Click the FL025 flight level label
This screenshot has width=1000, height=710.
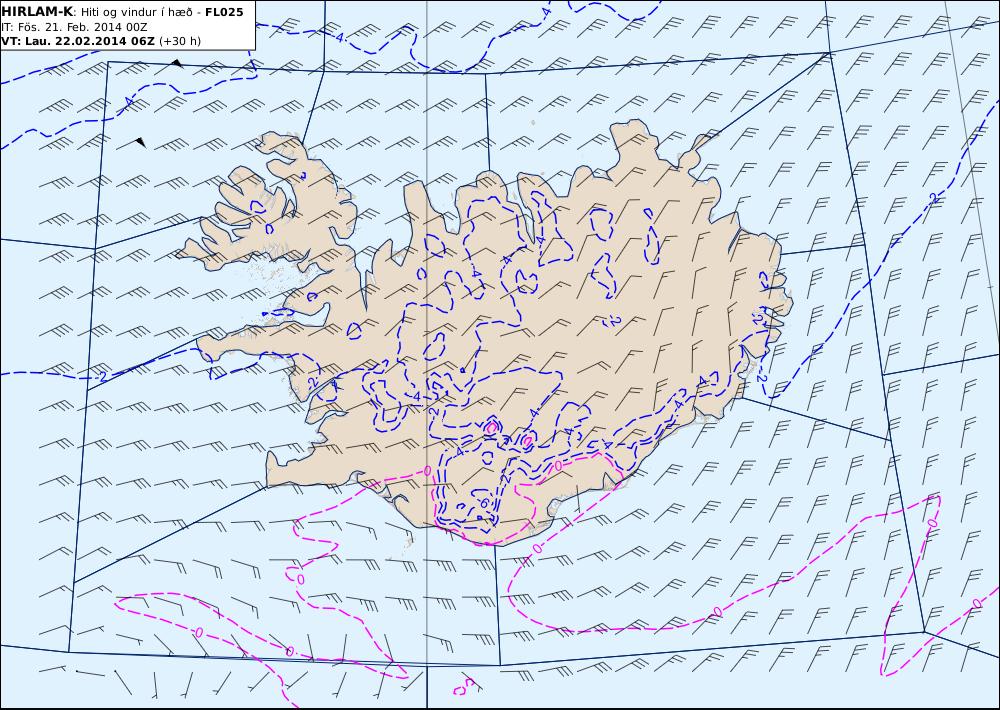click(x=224, y=12)
